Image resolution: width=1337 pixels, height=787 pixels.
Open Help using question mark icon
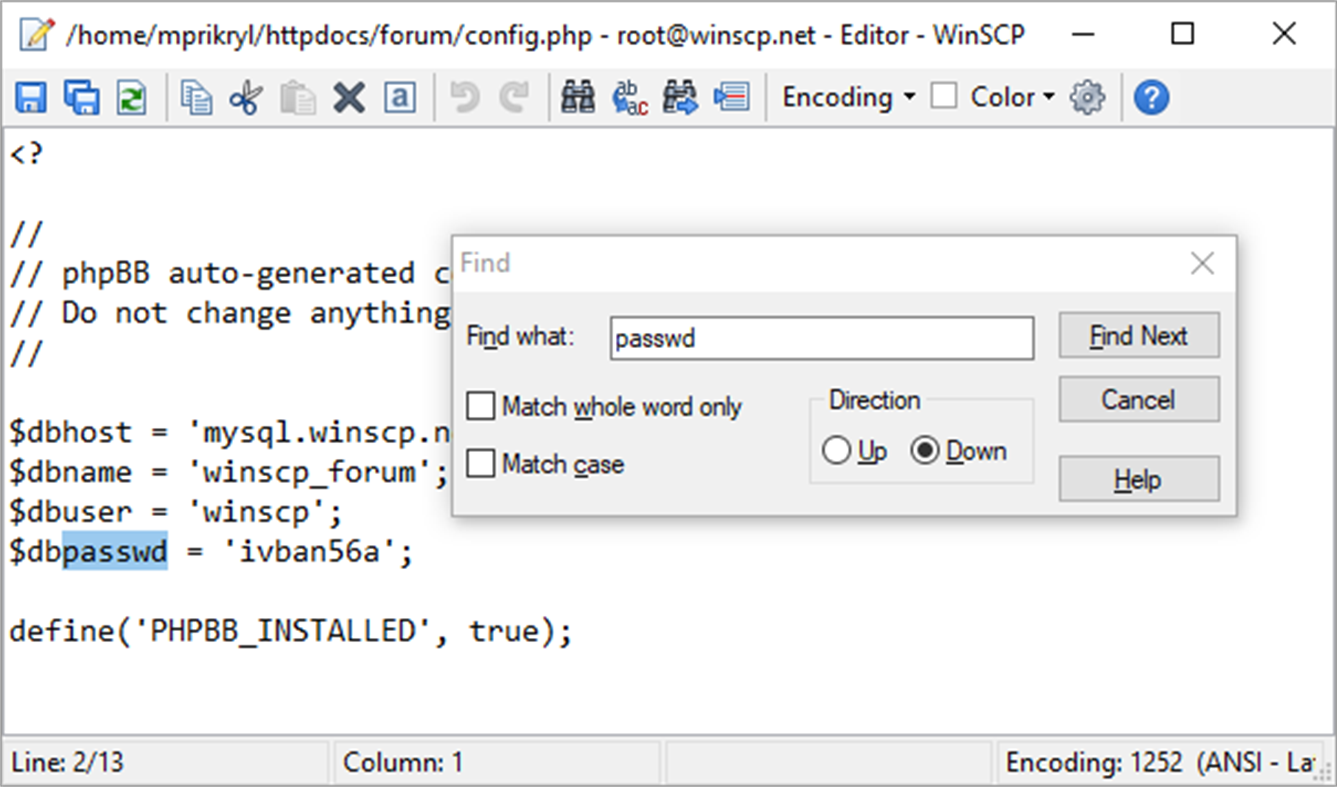(x=1151, y=96)
